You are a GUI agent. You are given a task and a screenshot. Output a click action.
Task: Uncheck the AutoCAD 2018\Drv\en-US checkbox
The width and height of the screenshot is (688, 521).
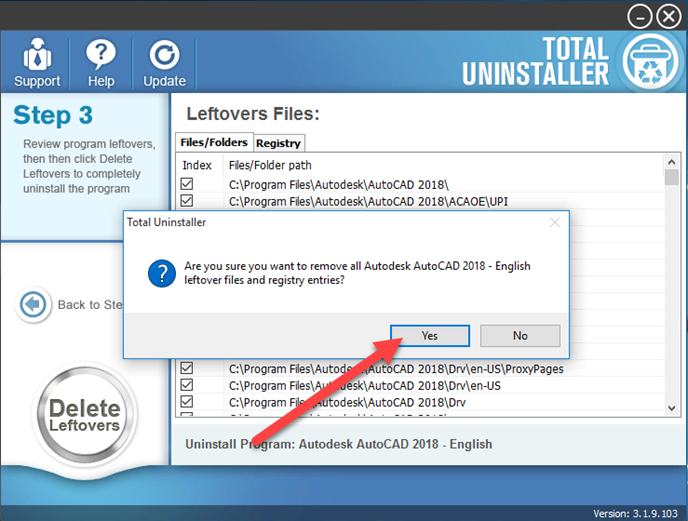187,384
